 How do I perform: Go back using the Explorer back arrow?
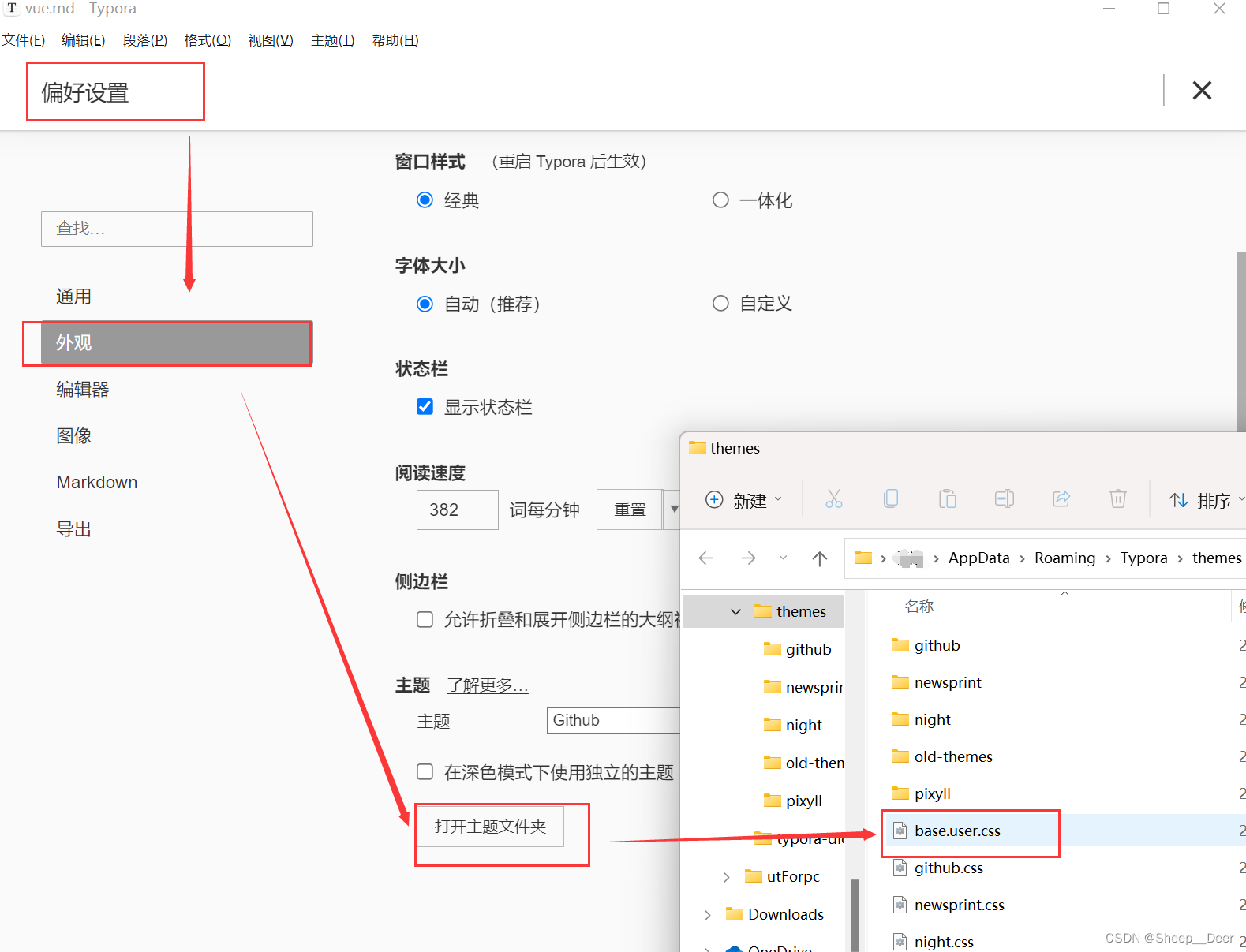click(706, 558)
